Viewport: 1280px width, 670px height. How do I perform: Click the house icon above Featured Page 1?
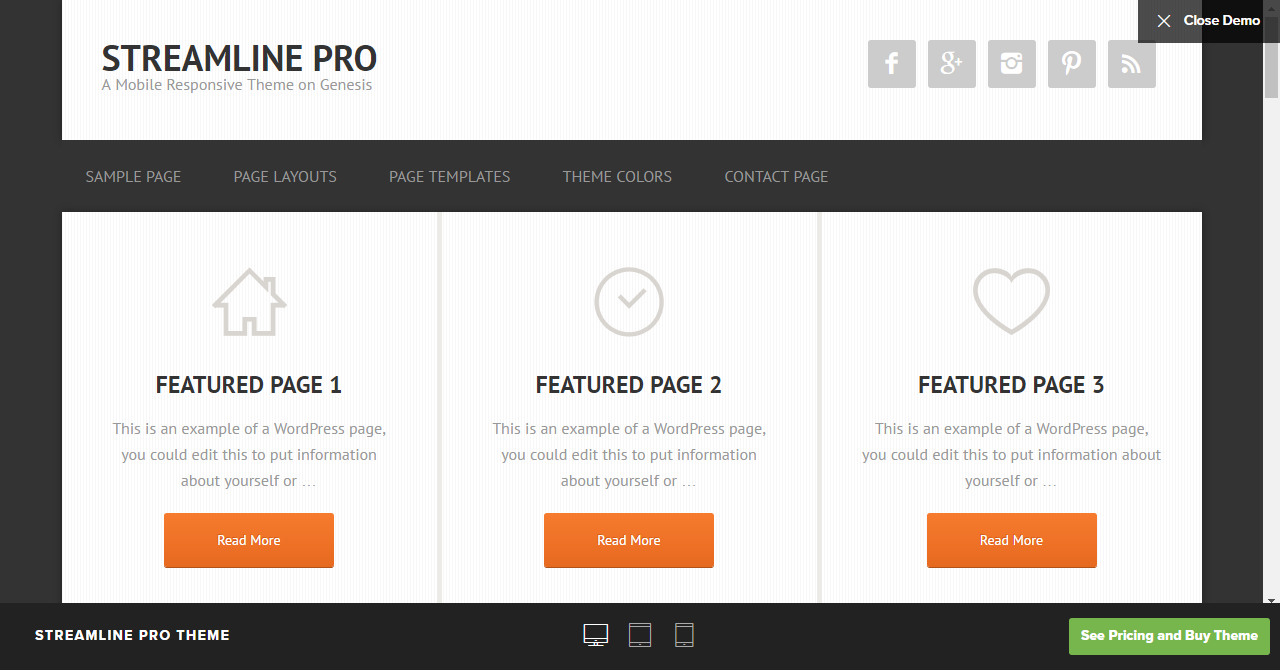pyautogui.click(x=249, y=302)
